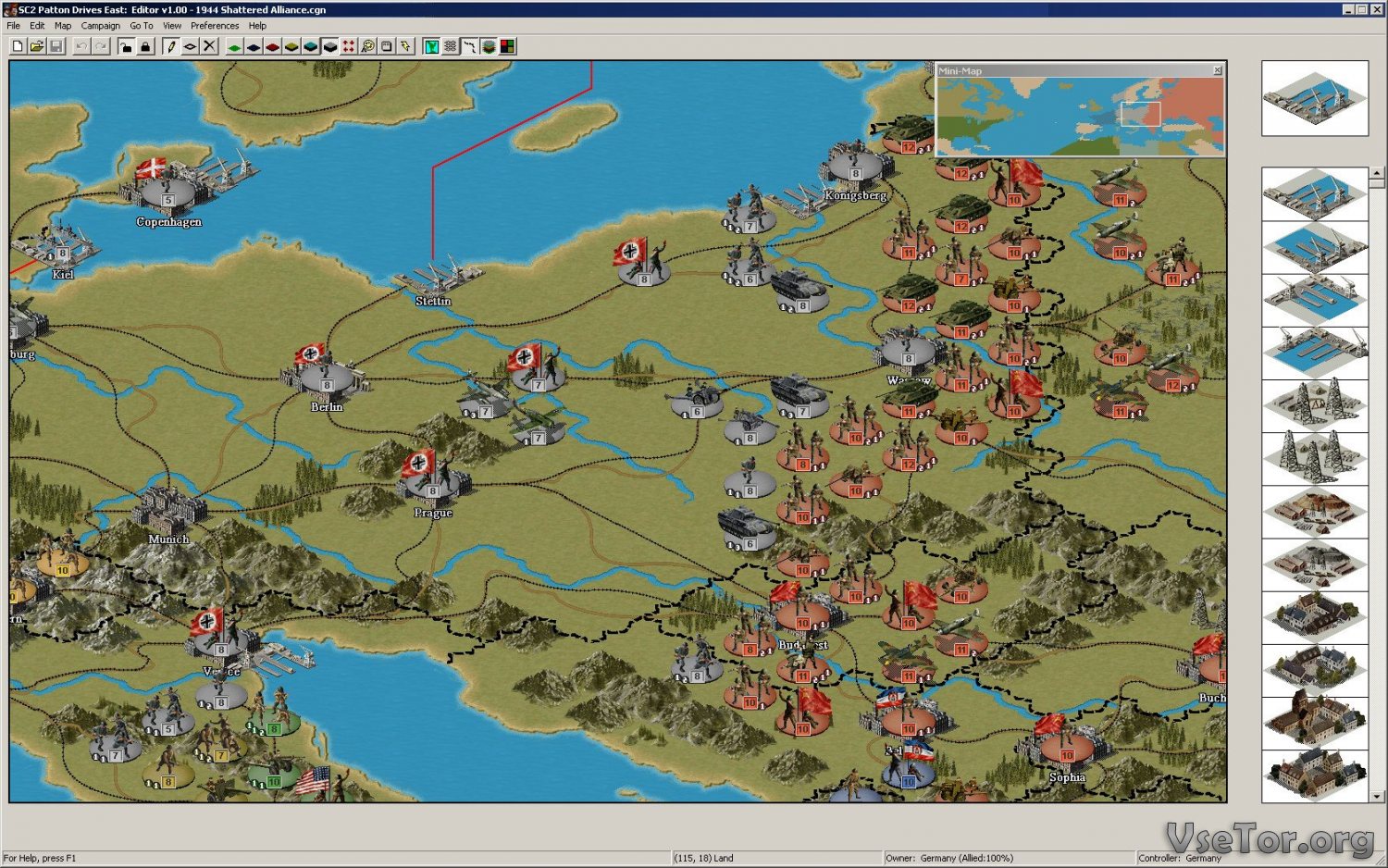The image size is (1388, 868).
Task: Click the X delete tool icon
Action: click(x=209, y=46)
